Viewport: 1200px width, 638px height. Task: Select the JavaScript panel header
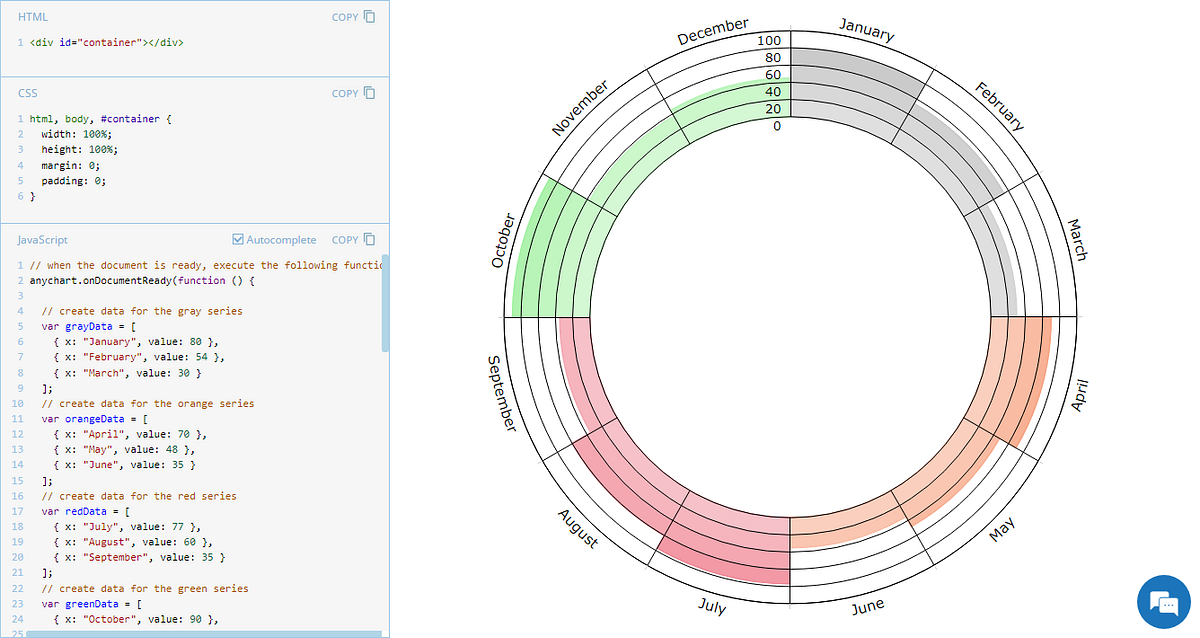(x=41, y=240)
